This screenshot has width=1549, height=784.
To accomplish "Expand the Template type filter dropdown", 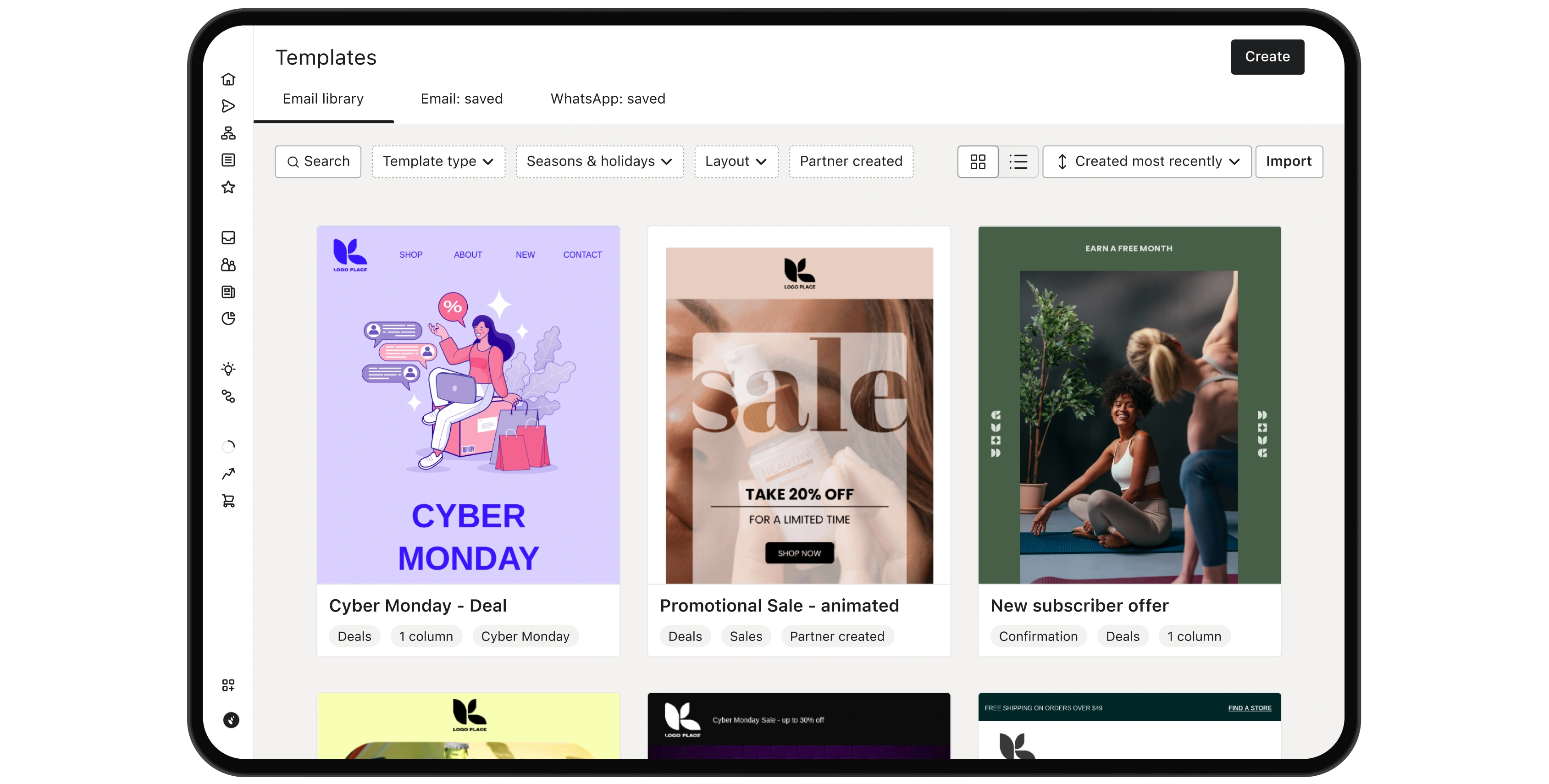I will click(x=438, y=161).
